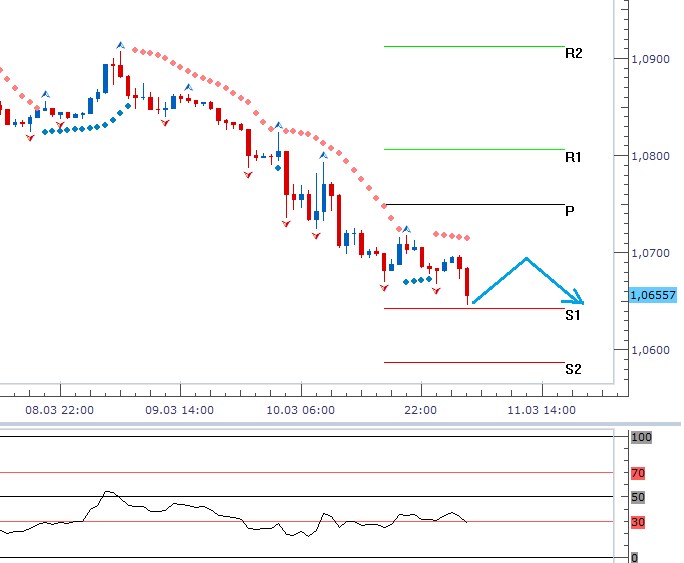Click the 50 oscillator midline label
This screenshot has width=684, height=563.
638,497
